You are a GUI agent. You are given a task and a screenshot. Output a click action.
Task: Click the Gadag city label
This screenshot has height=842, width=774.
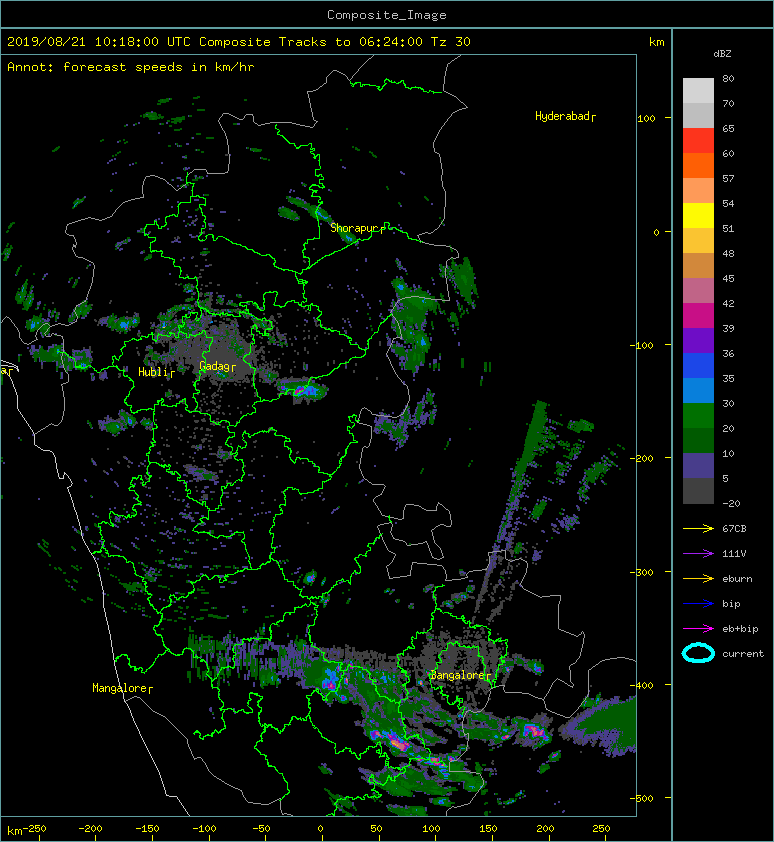[217, 366]
